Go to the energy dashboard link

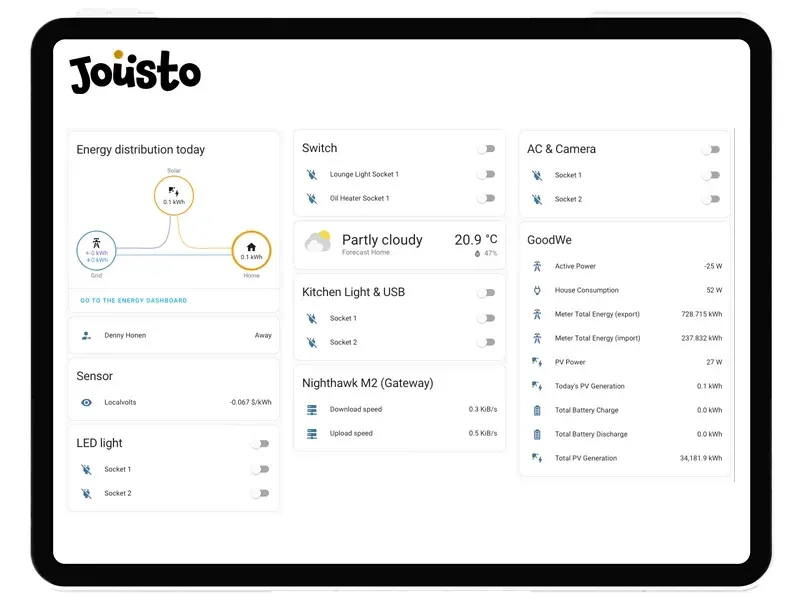pos(134,301)
